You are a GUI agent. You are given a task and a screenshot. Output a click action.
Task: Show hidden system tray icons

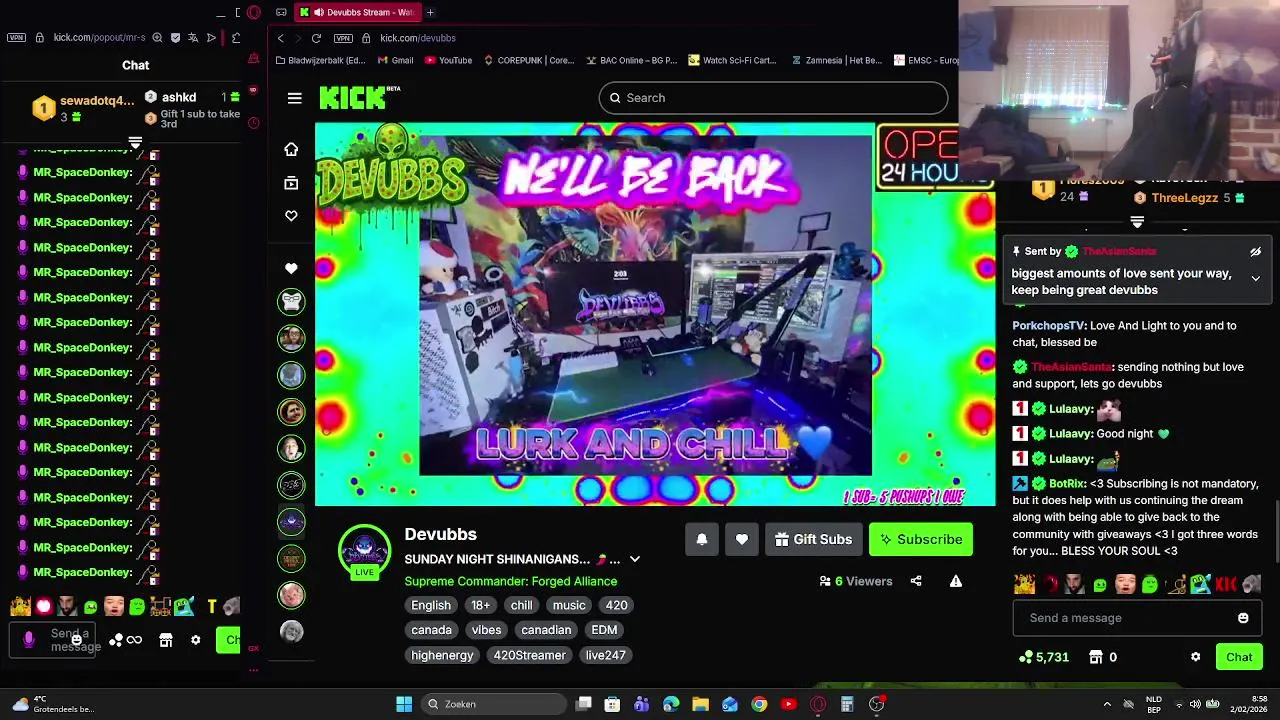[x=1106, y=704]
